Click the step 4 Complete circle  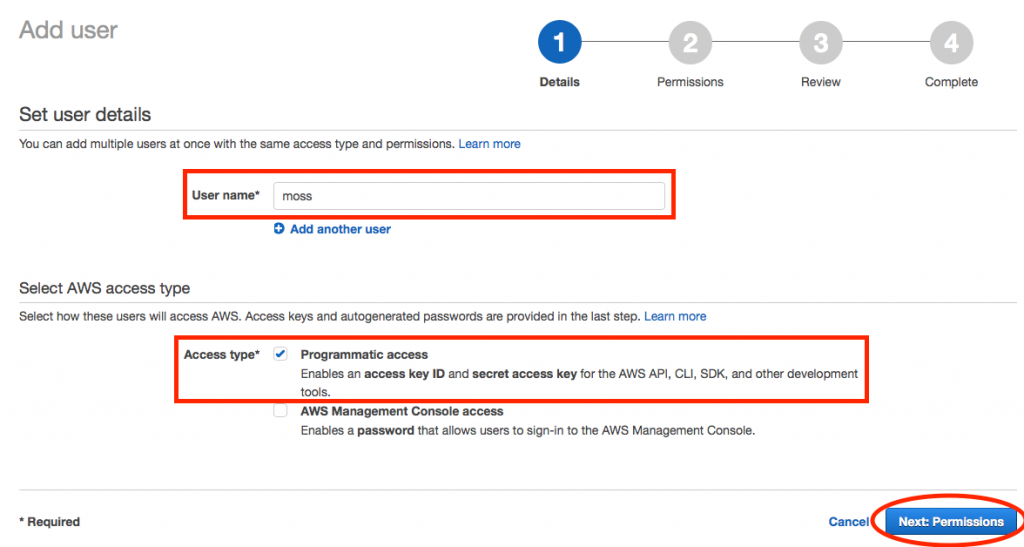point(952,42)
